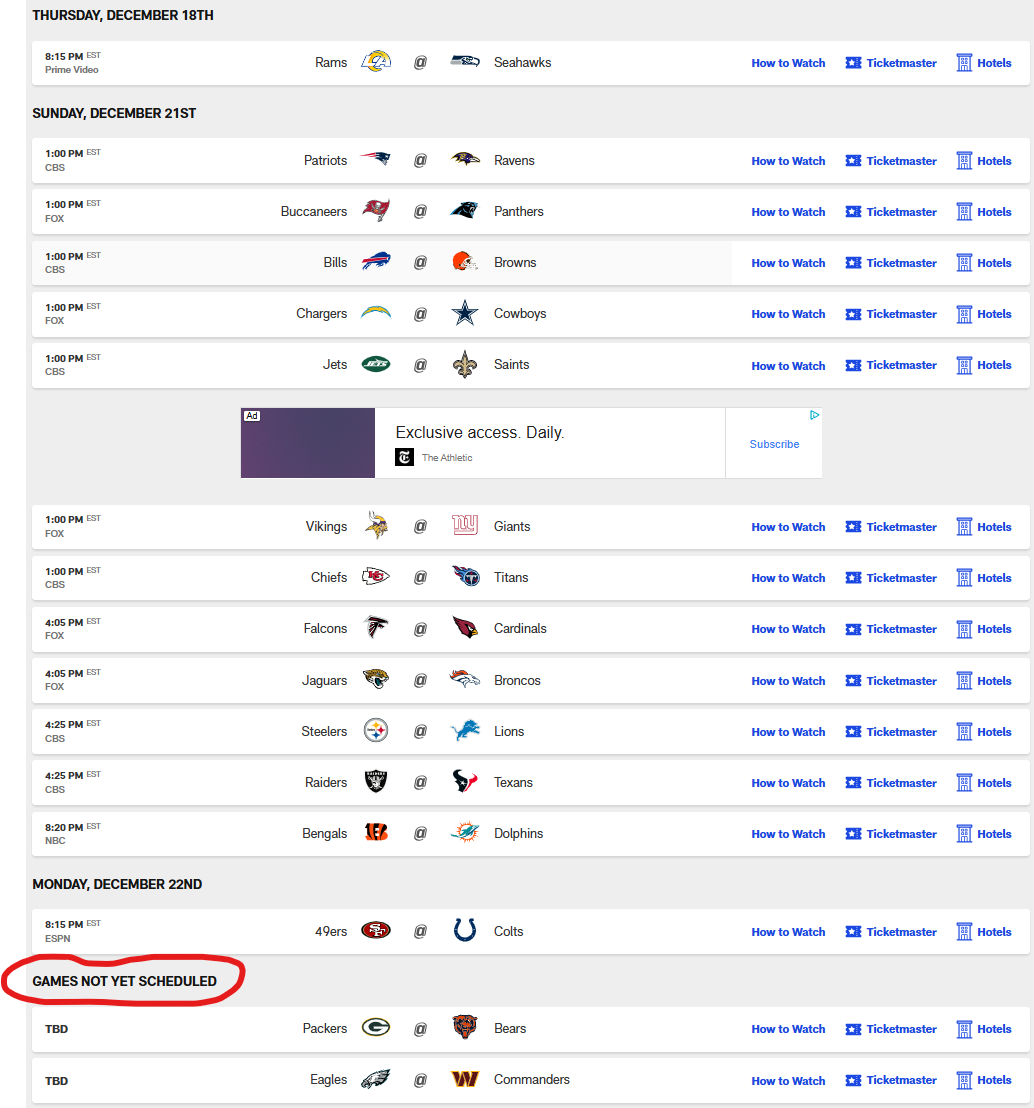Click the Seahawks team logo
Screen dimensions: 1034x1108
(x=465, y=62)
